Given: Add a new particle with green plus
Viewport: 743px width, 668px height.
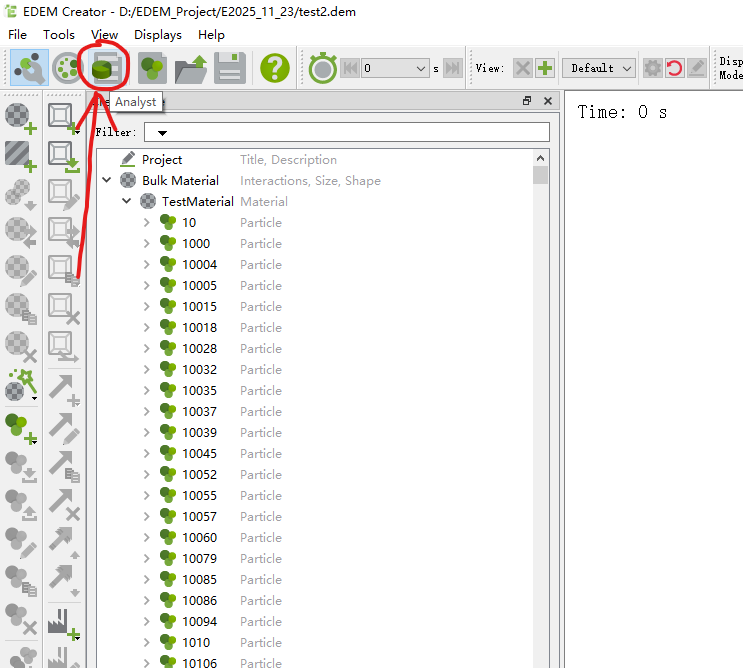Looking at the screenshot, I should [x=21, y=429].
